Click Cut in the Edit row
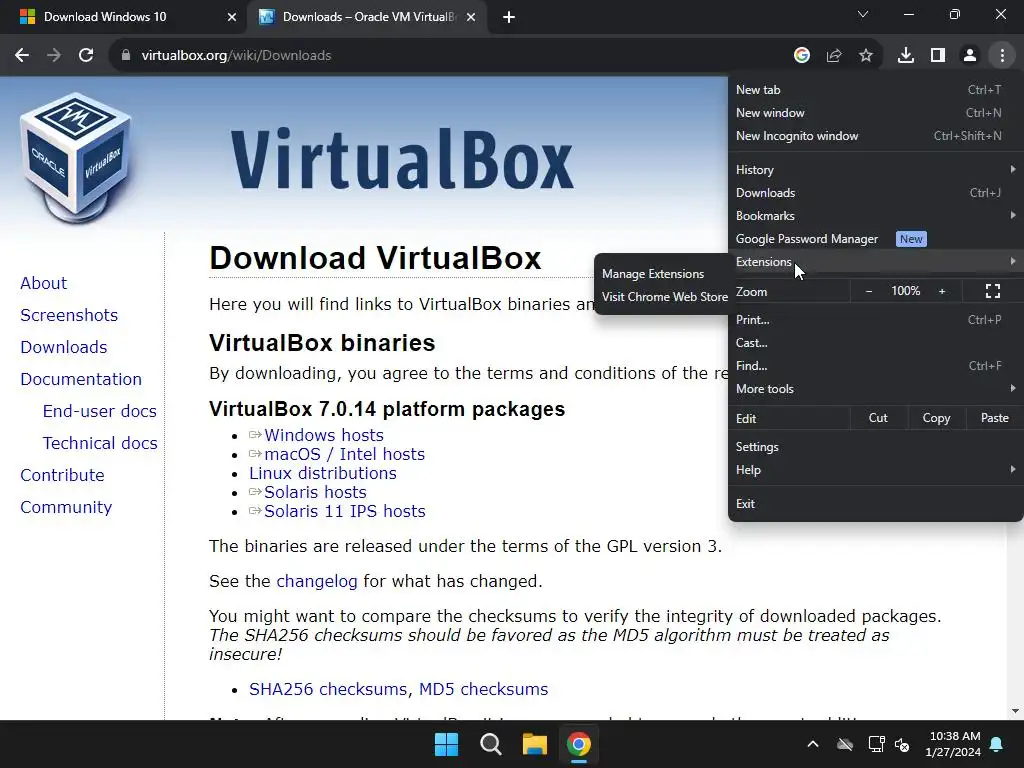This screenshot has height=768, width=1024. 878,418
